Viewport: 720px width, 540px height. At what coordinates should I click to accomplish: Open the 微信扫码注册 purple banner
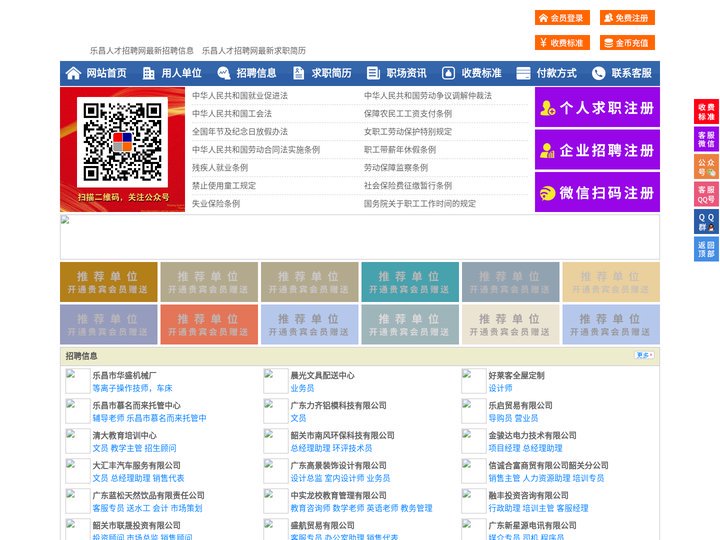(597, 192)
